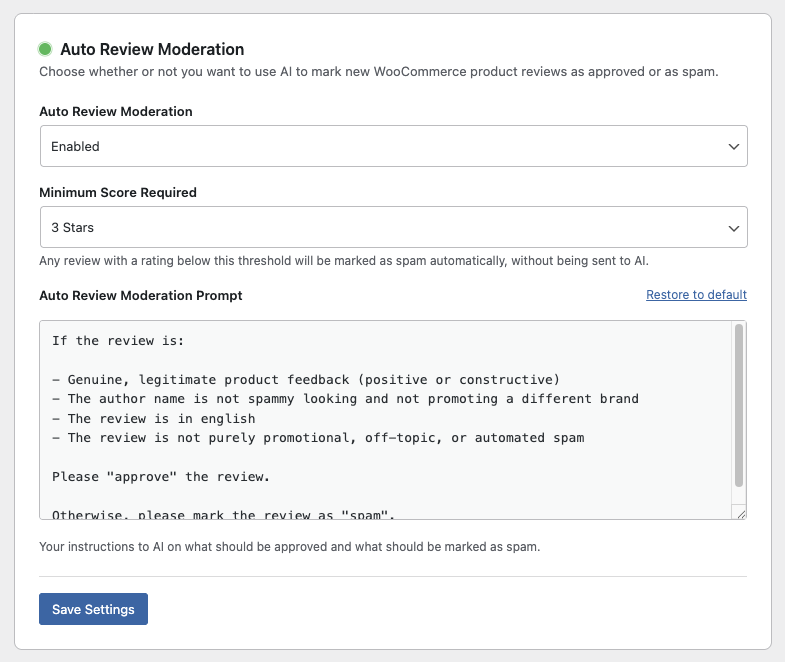
Task: Place cursor on 'If the review is:' line
Action: pyautogui.click(x=118, y=341)
